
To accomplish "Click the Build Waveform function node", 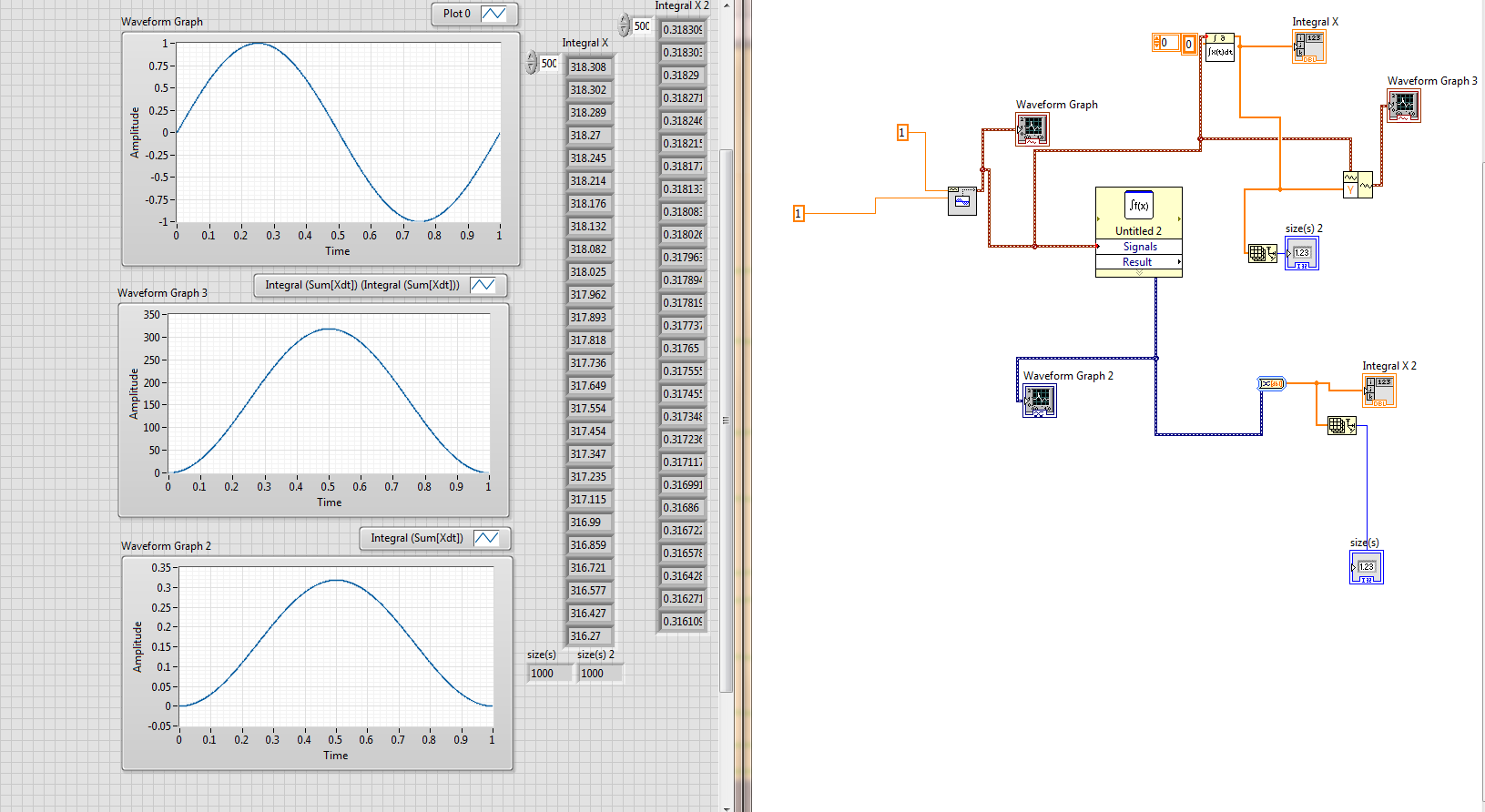I will tap(1358, 185).
